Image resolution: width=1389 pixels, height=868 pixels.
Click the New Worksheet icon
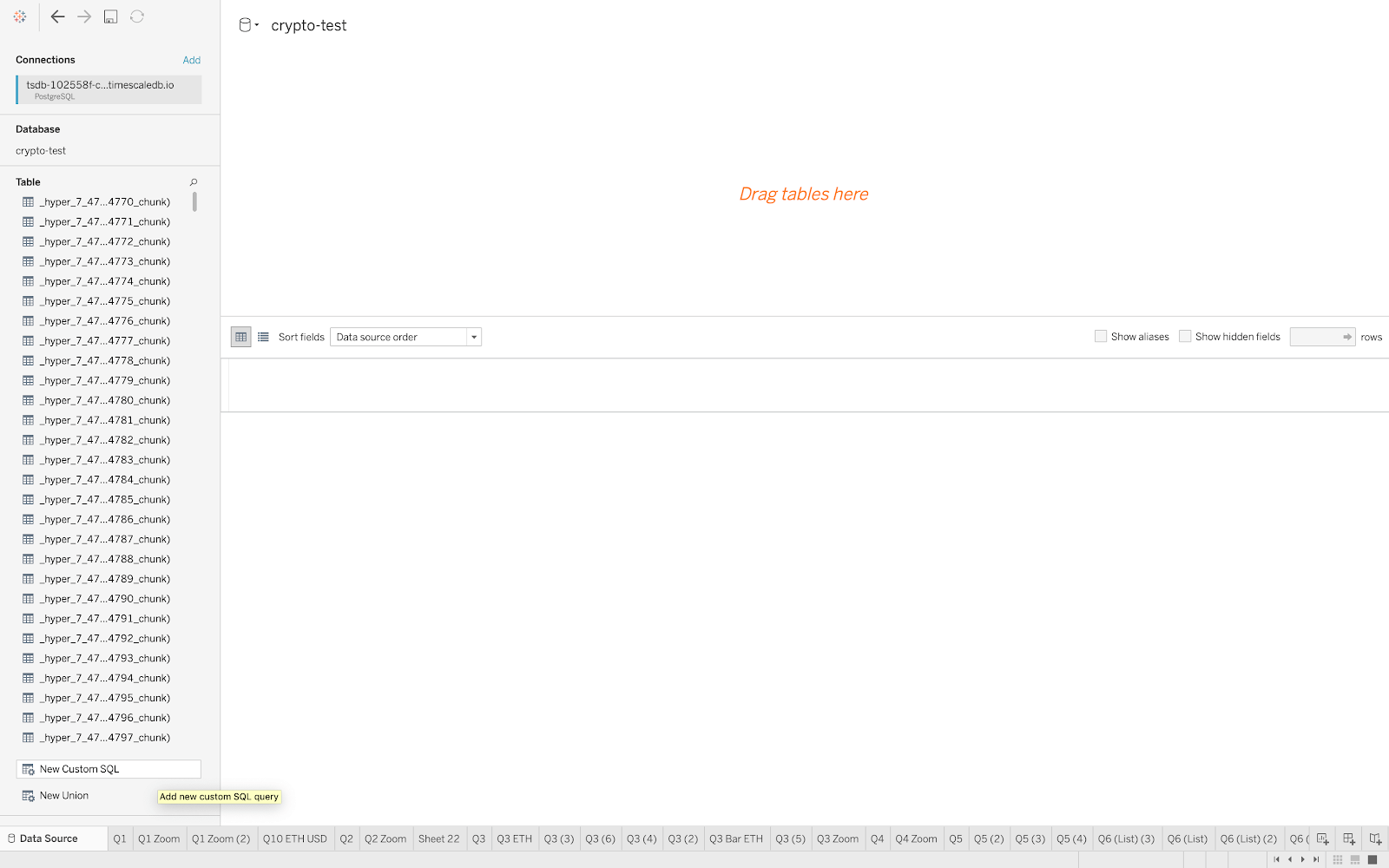tap(1322, 838)
